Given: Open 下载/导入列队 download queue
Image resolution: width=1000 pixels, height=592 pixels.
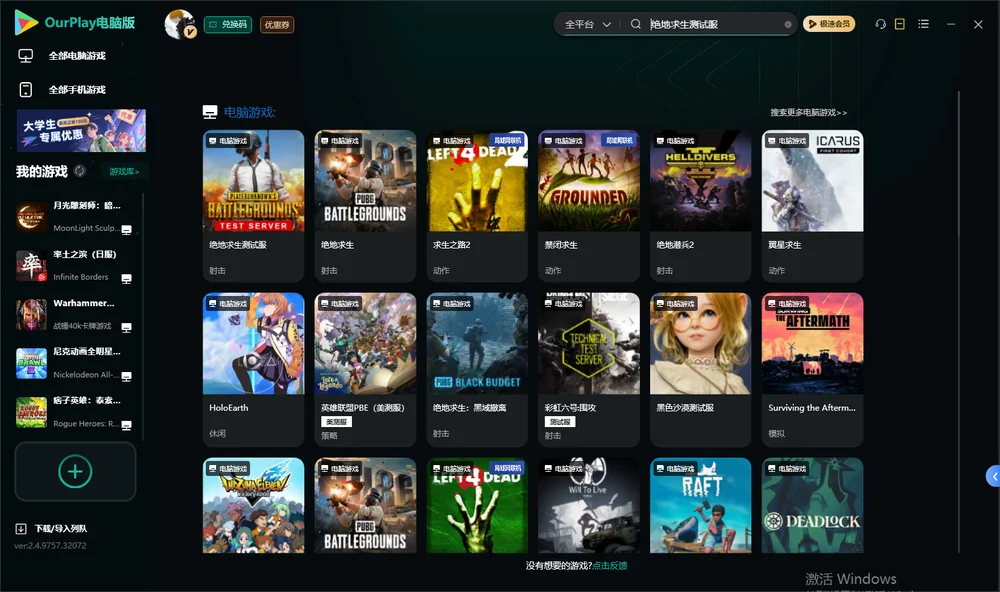Looking at the screenshot, I should pos(52,528).
